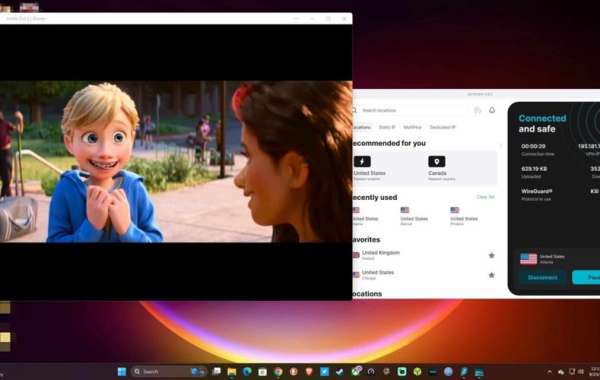
Task: Open File Explorer from the taskbar
Action: click(x=232, y=372)
